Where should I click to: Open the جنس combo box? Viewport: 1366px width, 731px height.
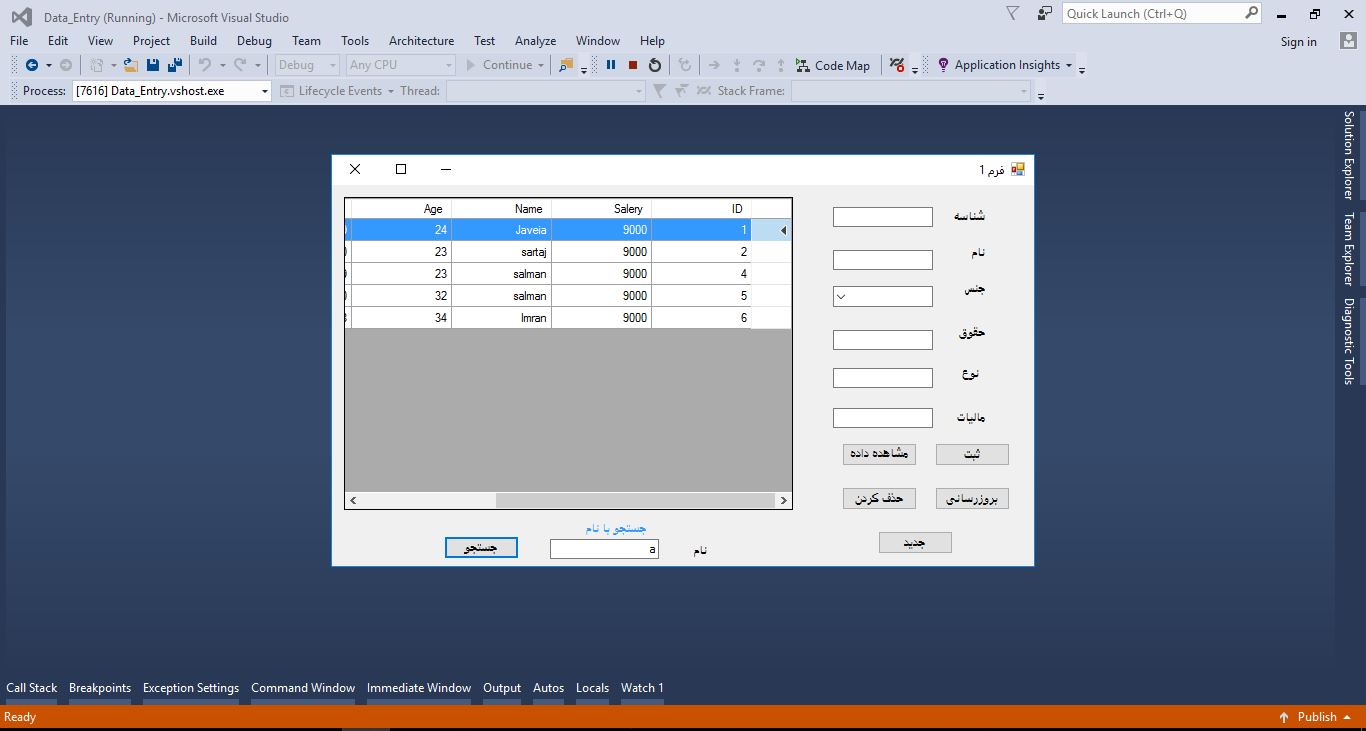tap(882, 296)
